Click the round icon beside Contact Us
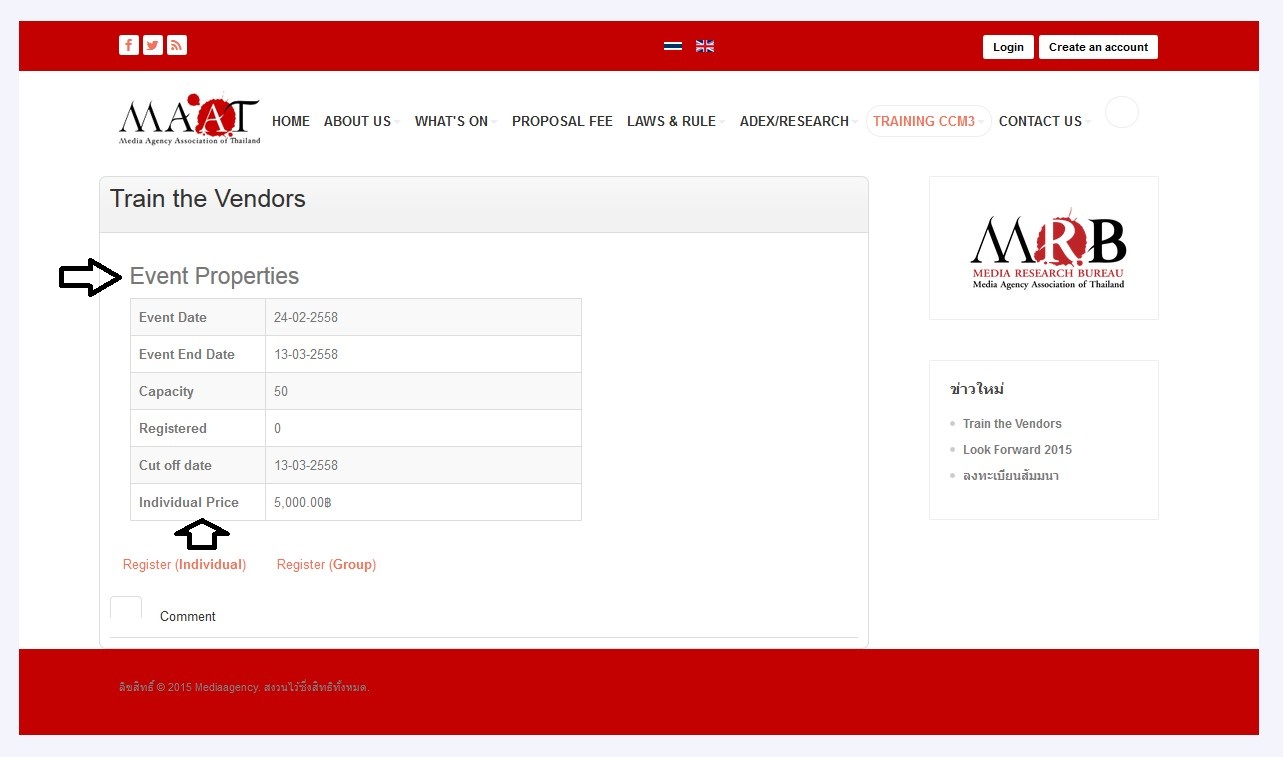1283x757 pixels. click(1121, 112)
